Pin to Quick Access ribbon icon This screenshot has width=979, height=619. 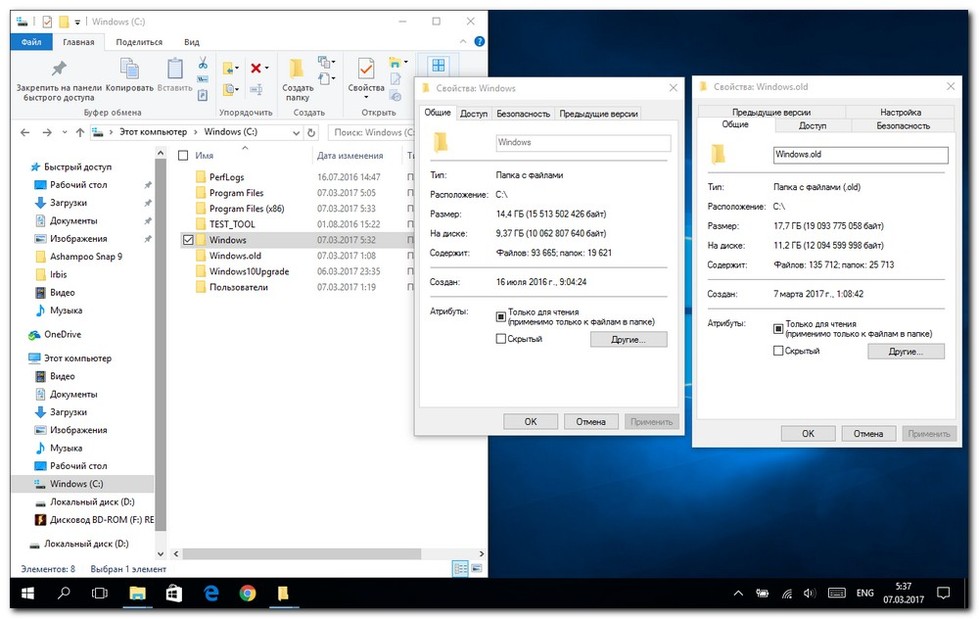tap(59, 69)
